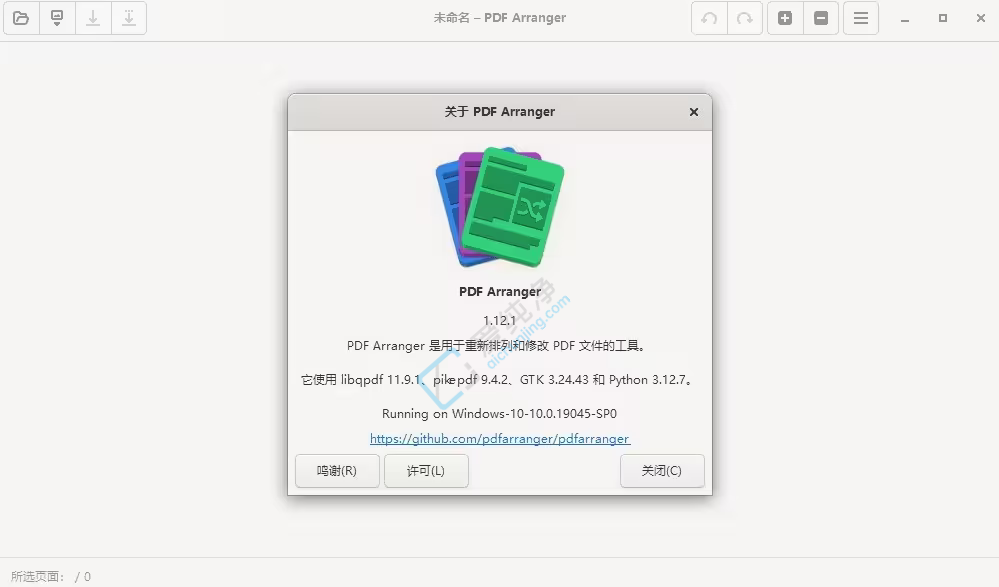This screenshot has height=587, width=999.
Task: Click the 所选页面 status bar label
Action: [38, 577]
